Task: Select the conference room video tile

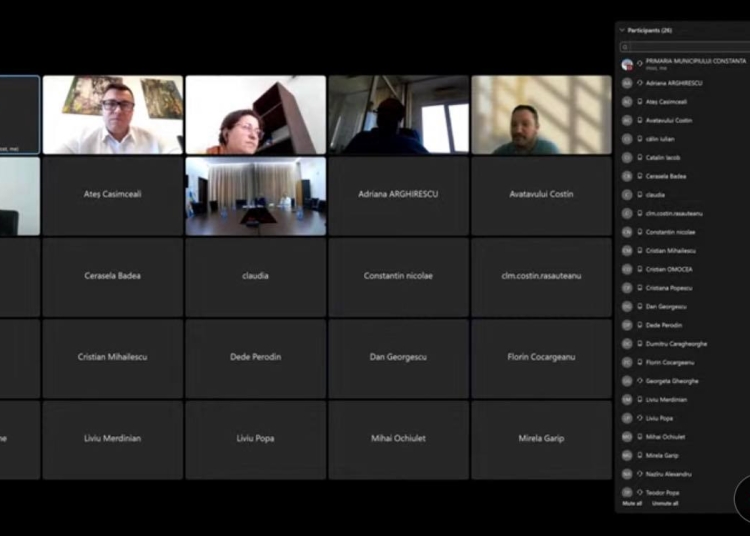Action: pyautogui.click(x=255, y=196)
